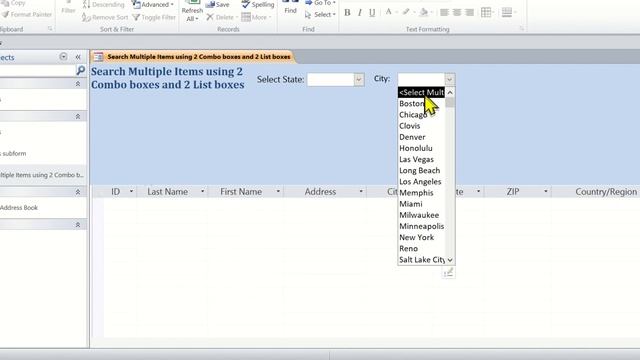Select Memphis from the City list
The width and height of the screenshot is (640, 360).
[421, 193]
